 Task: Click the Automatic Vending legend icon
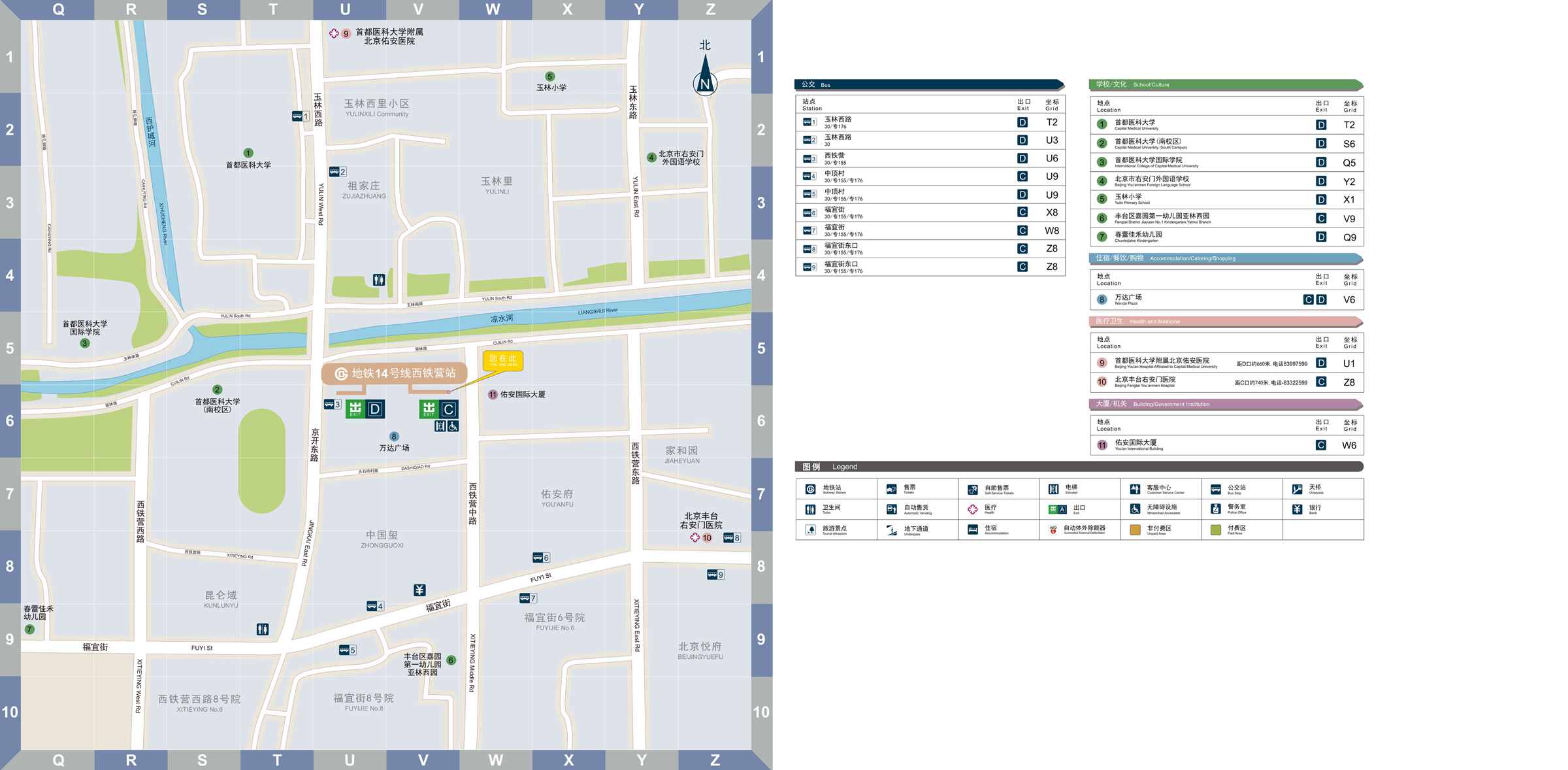[x=891, y=509]
